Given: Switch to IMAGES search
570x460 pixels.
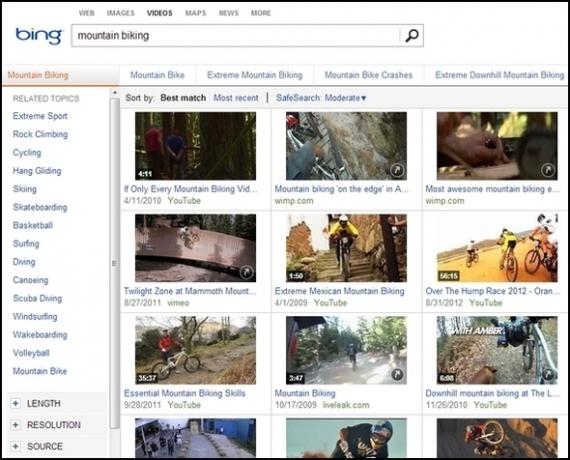Looking at the screenshot, I should (121, 13).
